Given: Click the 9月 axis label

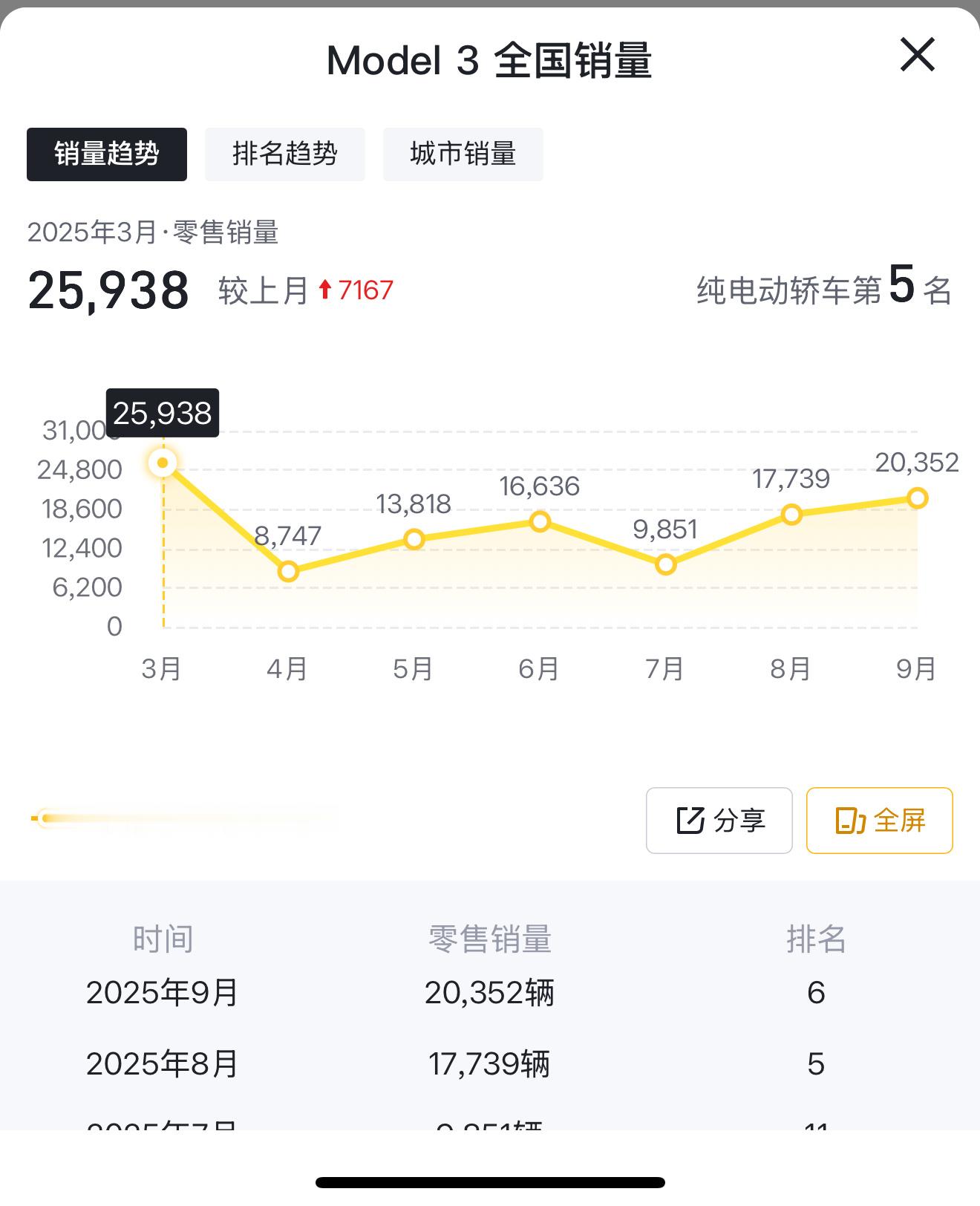Looking at the screenshot, I should 917,669.
